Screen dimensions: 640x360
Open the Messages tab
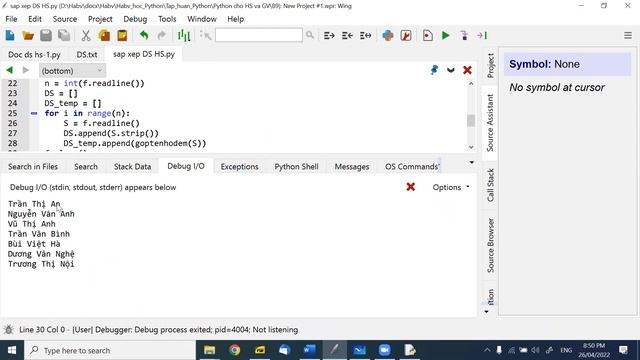(352, 167)
